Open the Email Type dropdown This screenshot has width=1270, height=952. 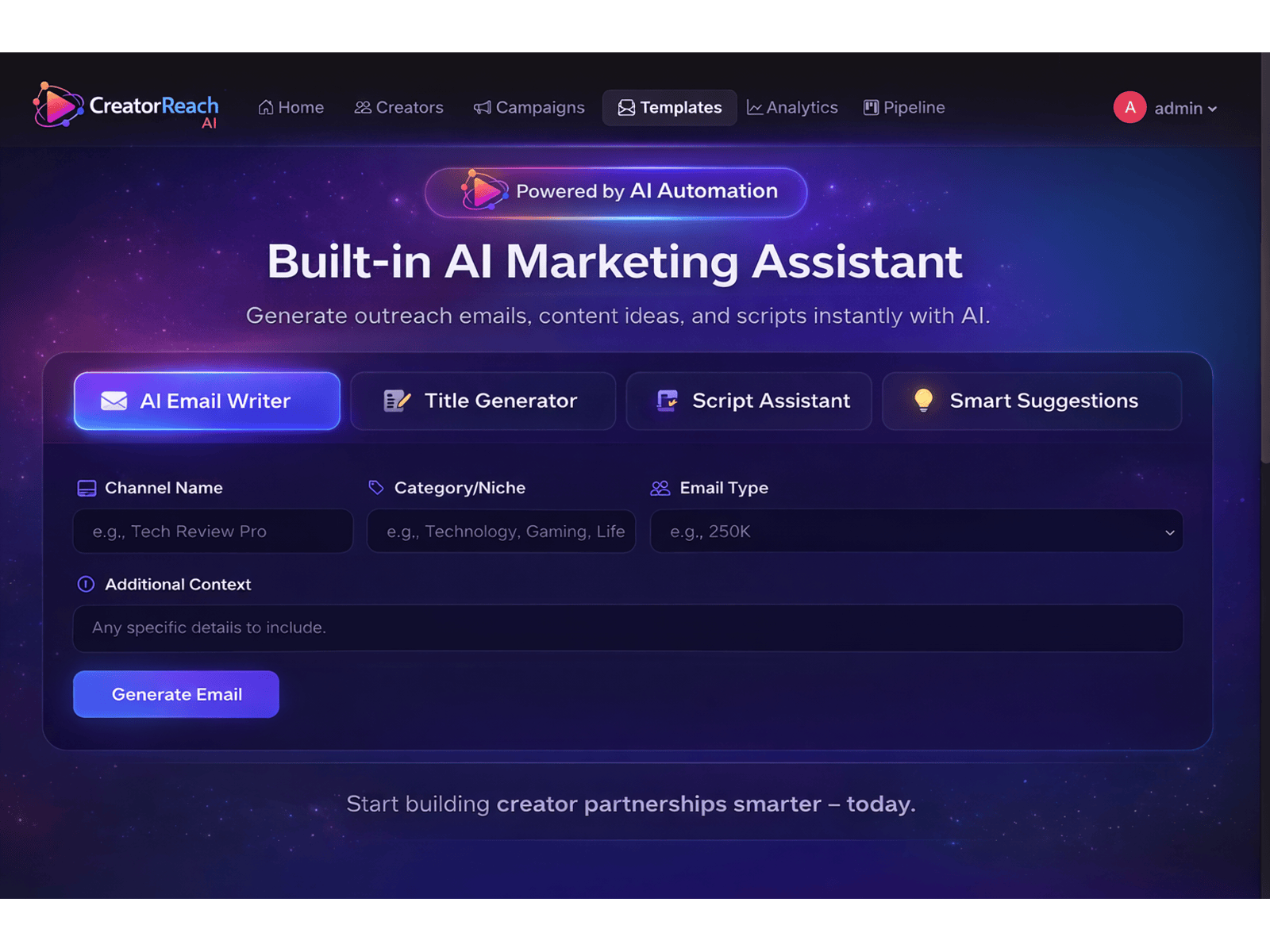pos(916,532)
